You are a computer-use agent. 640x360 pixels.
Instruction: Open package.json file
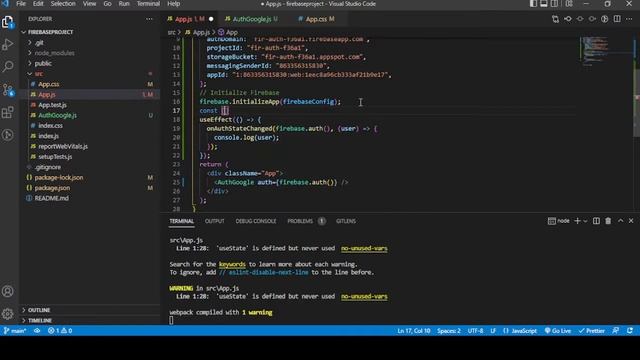tap(52, 188)
